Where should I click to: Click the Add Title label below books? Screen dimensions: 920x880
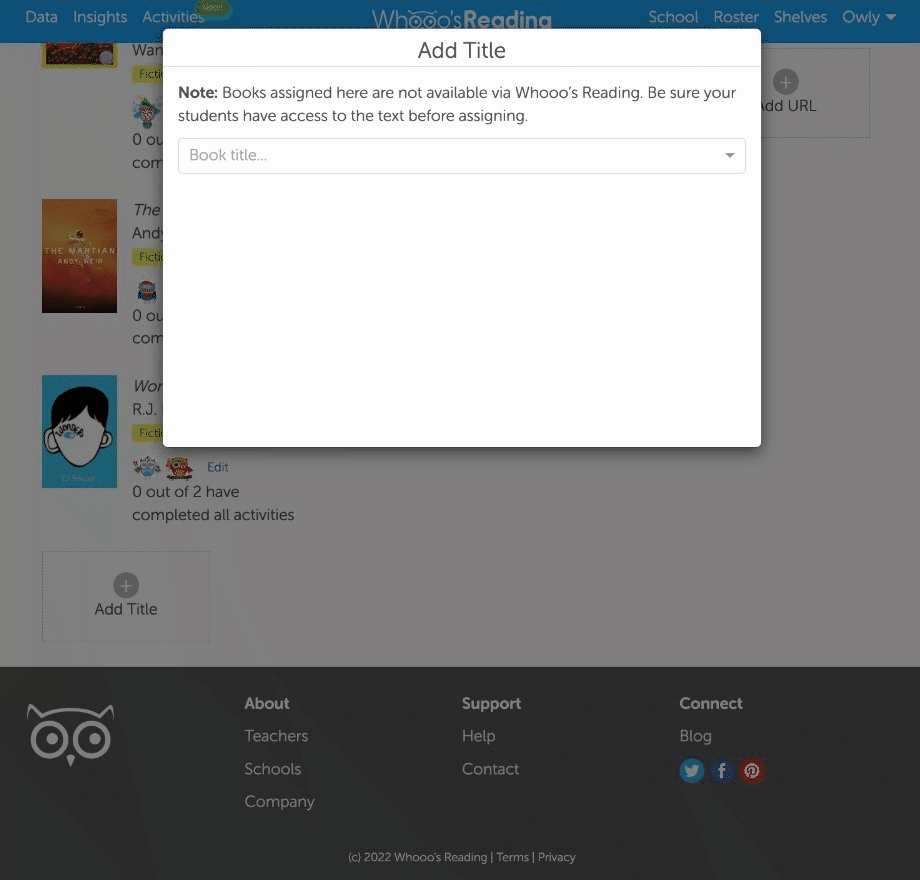[x=126, y=609]
